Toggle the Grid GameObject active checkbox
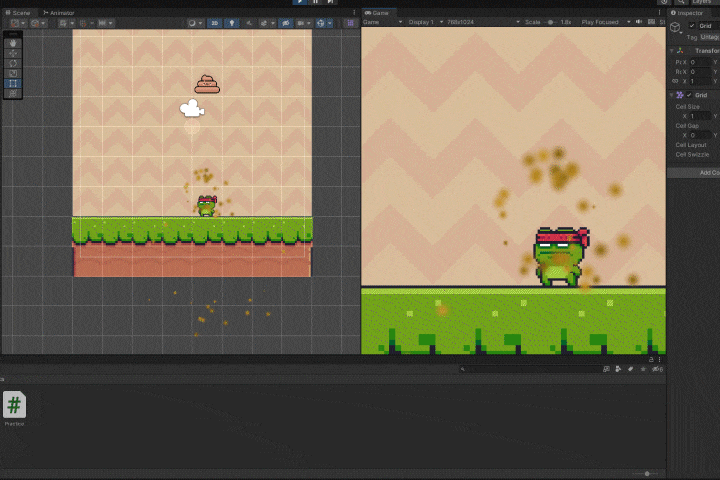 pos(692,26)
